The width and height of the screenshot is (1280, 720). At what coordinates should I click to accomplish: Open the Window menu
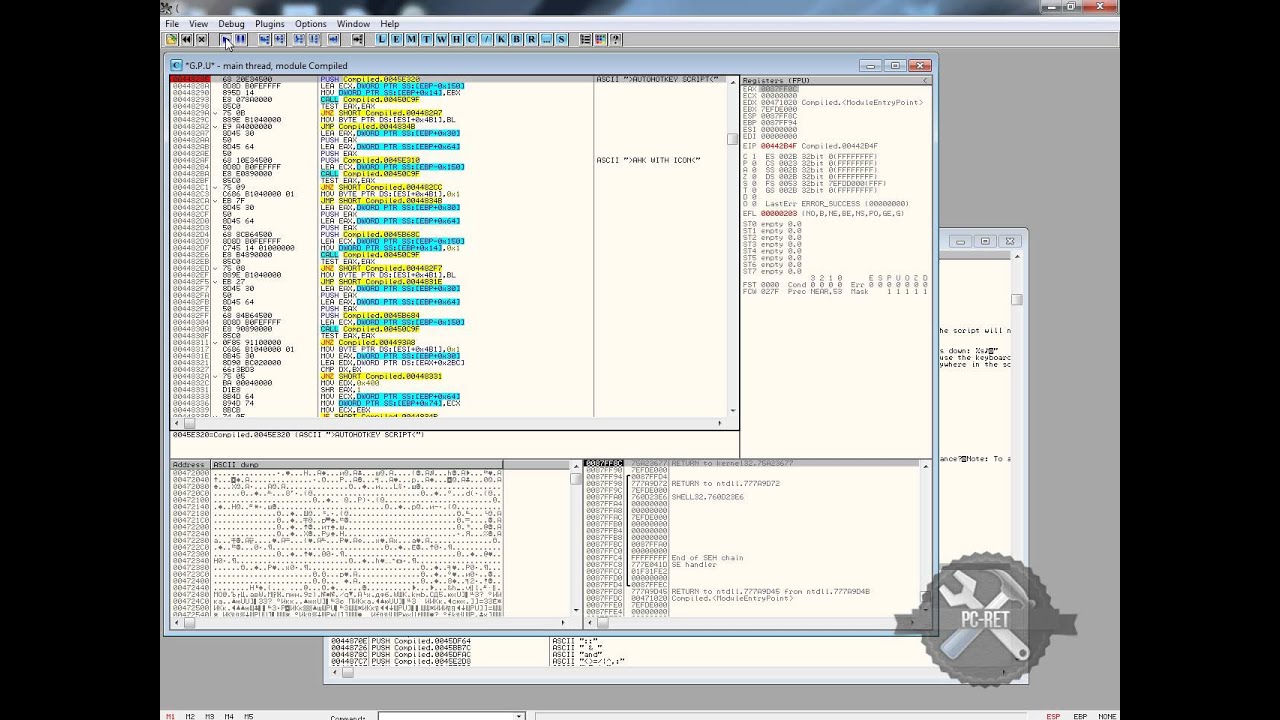[353, 23]
